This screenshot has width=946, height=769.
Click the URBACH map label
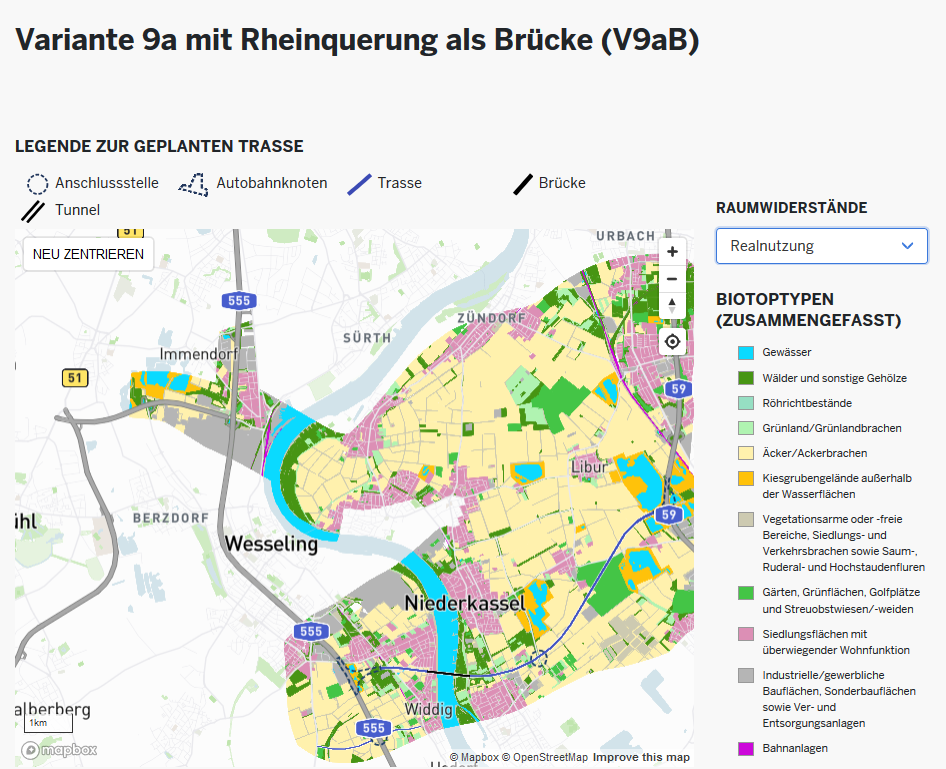(x=626, y=236)
